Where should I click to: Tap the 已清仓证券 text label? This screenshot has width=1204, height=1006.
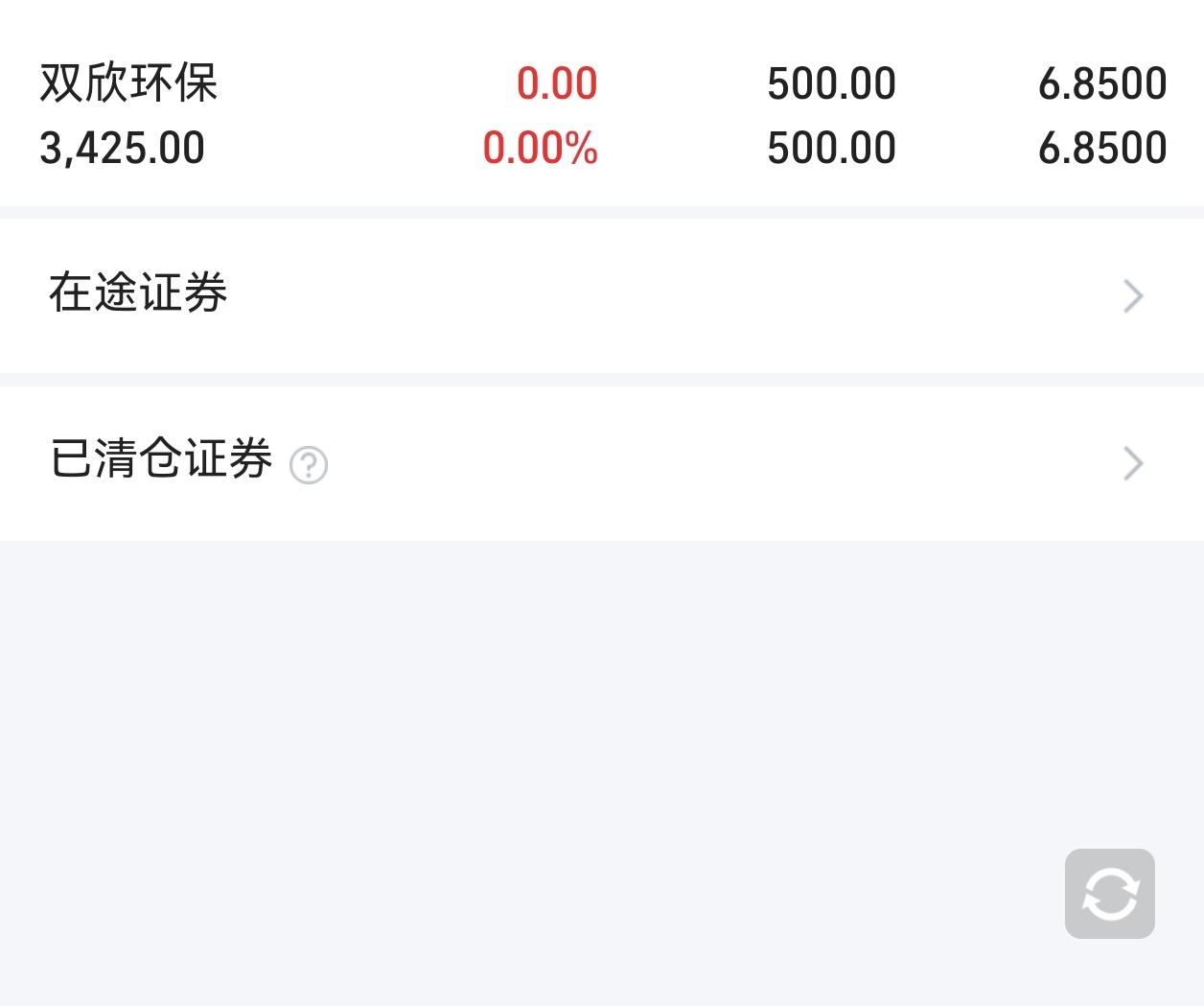[x=161, y=458]
